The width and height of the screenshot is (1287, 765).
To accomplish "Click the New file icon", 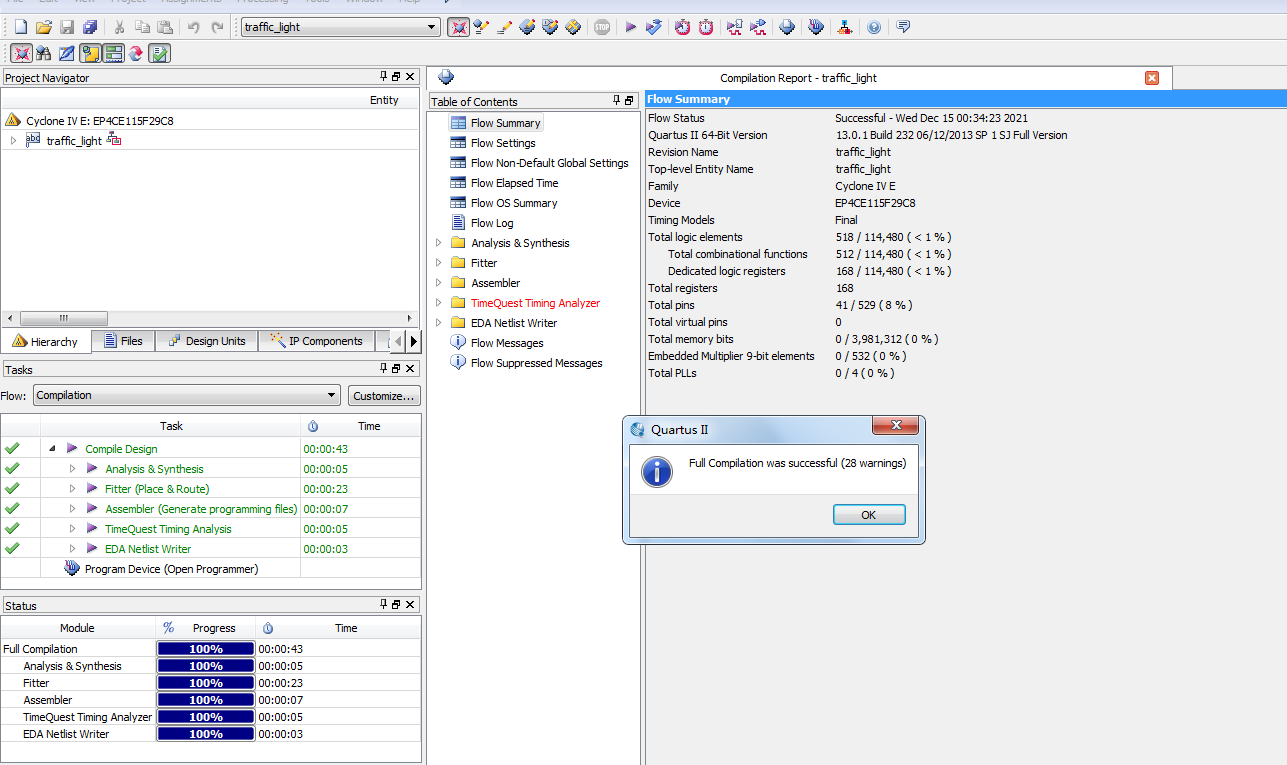I will coord(20,27).
